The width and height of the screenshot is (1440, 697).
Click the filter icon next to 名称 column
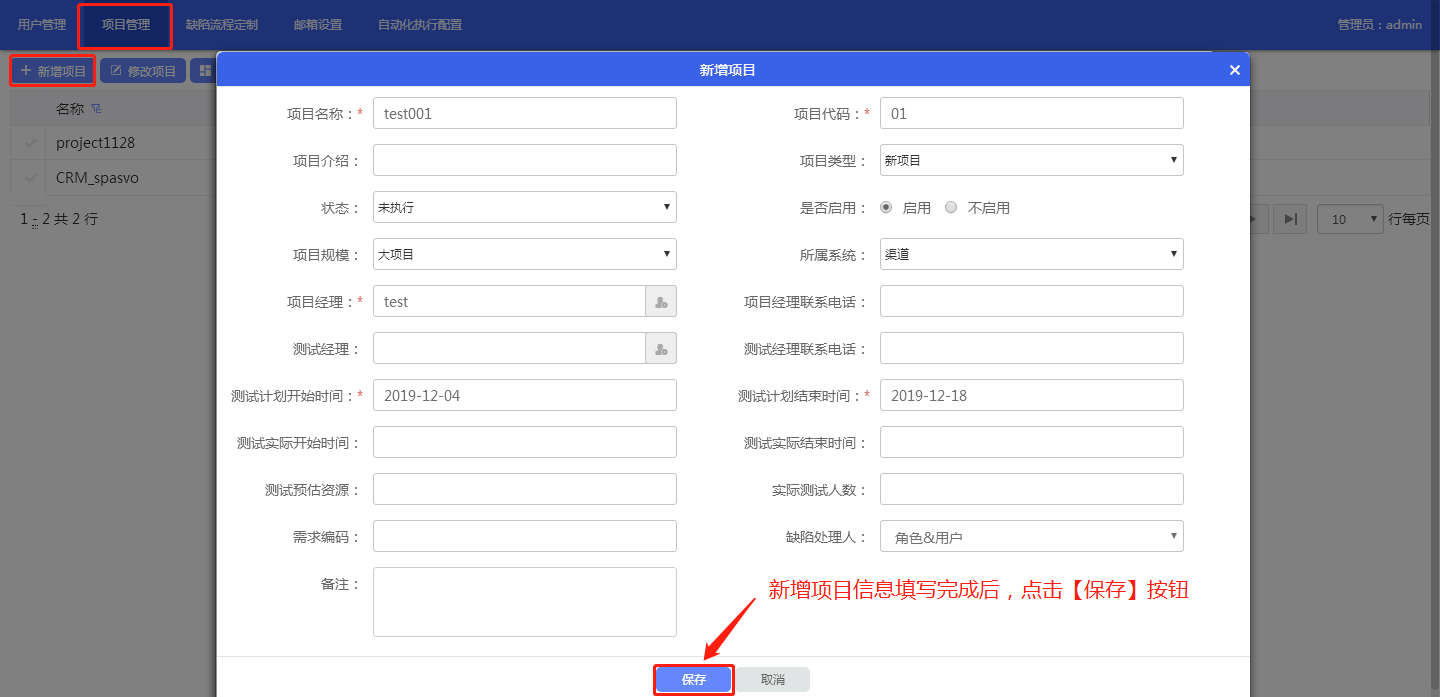pos(97,108)
